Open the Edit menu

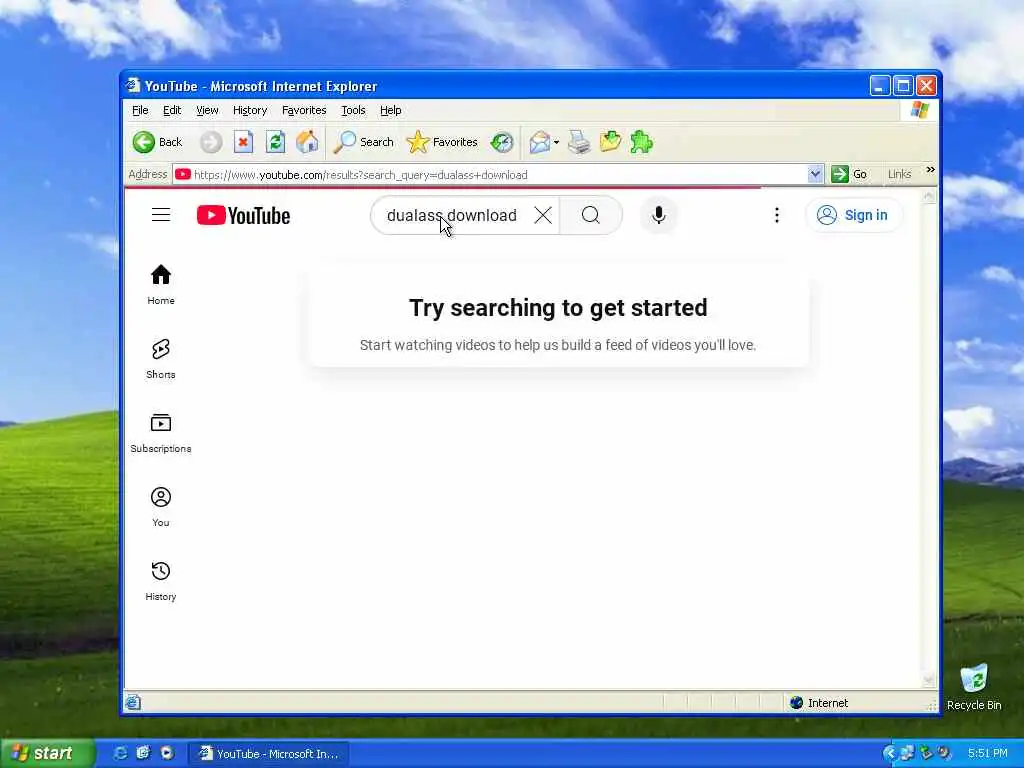tap(172, 110)
